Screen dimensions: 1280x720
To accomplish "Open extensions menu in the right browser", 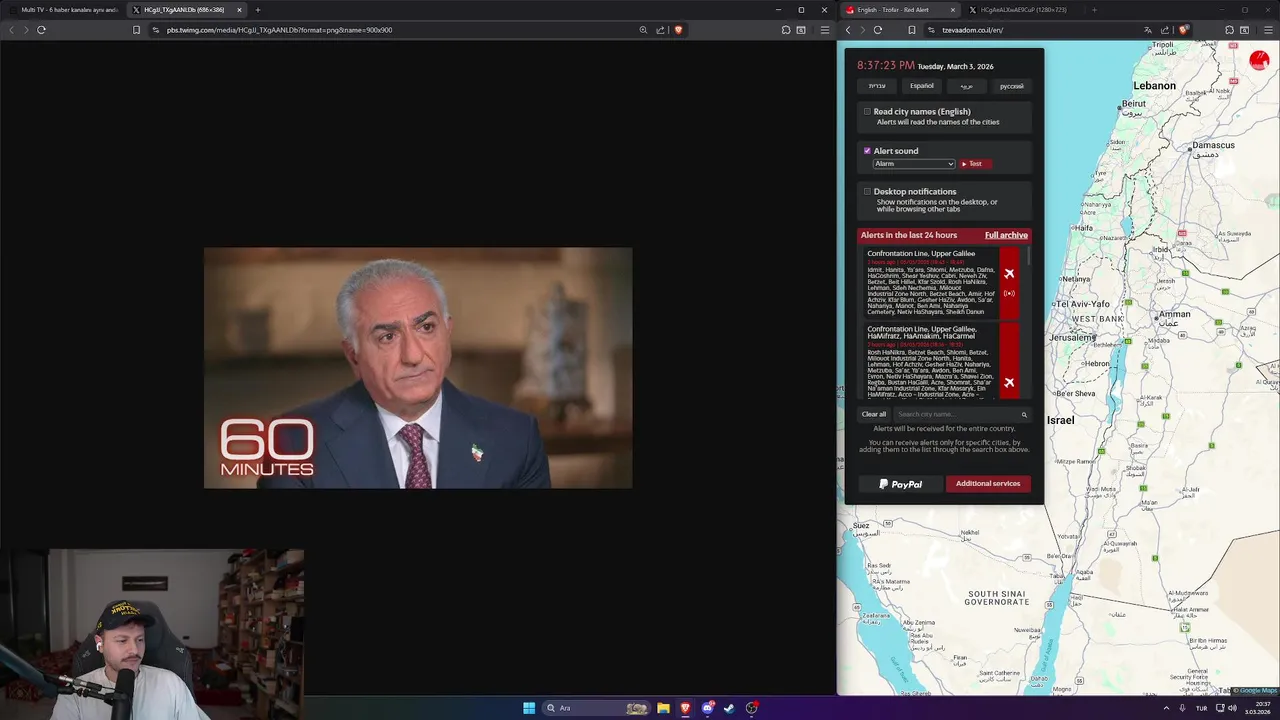I will click(x=1229, y=30).
